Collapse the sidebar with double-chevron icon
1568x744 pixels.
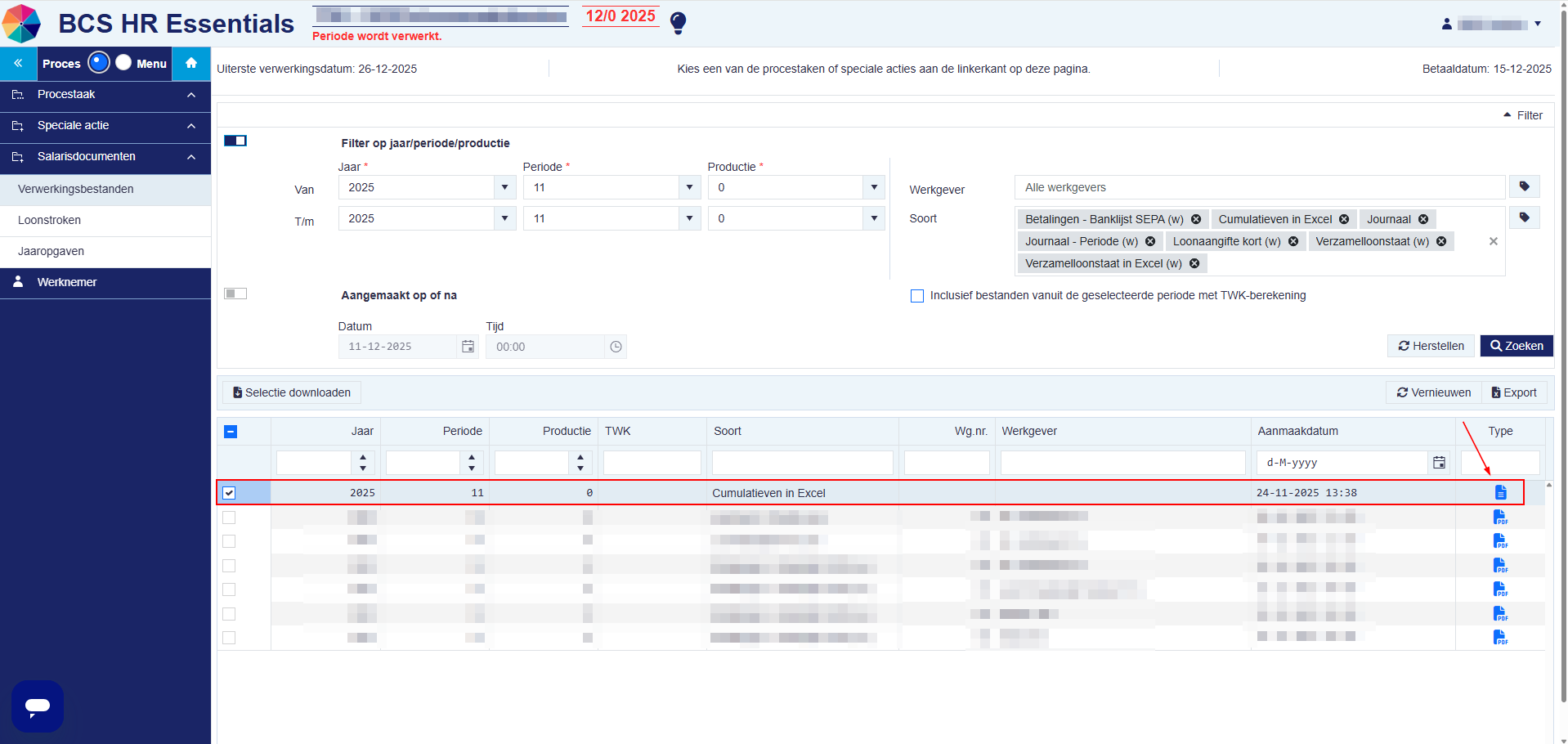pos(18,63)
